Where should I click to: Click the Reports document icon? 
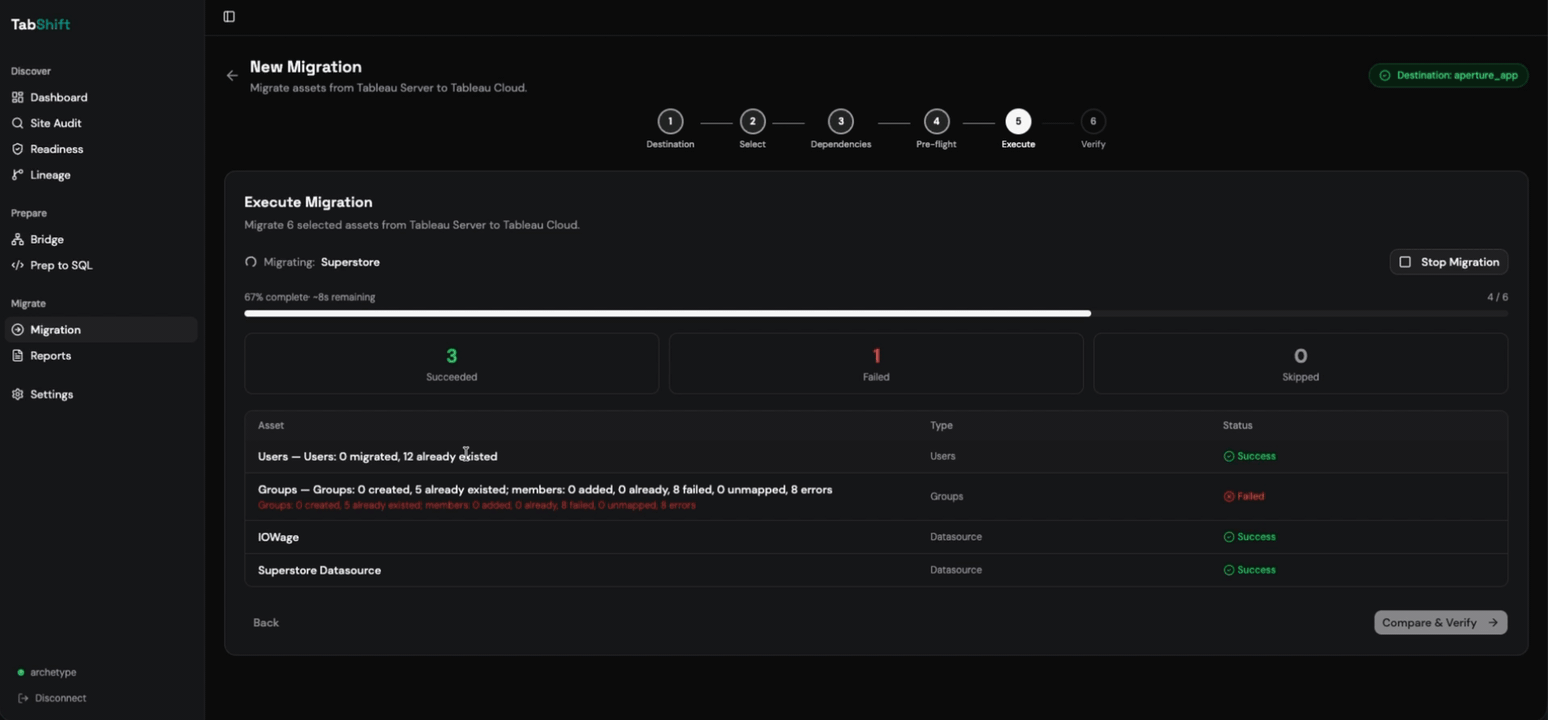point(17,355)
